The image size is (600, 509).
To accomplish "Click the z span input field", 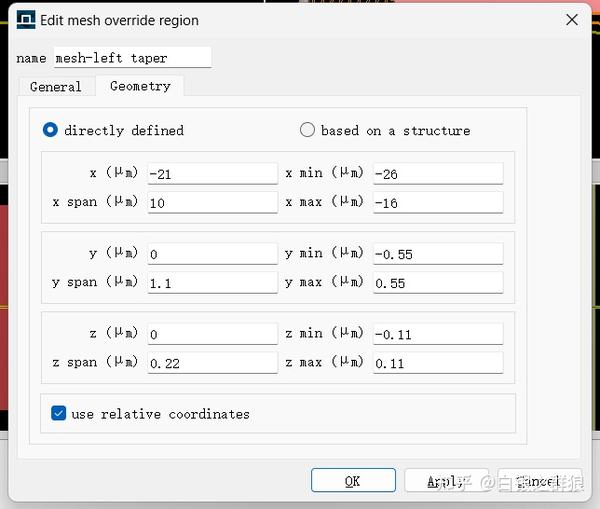I will coord(212,363).
